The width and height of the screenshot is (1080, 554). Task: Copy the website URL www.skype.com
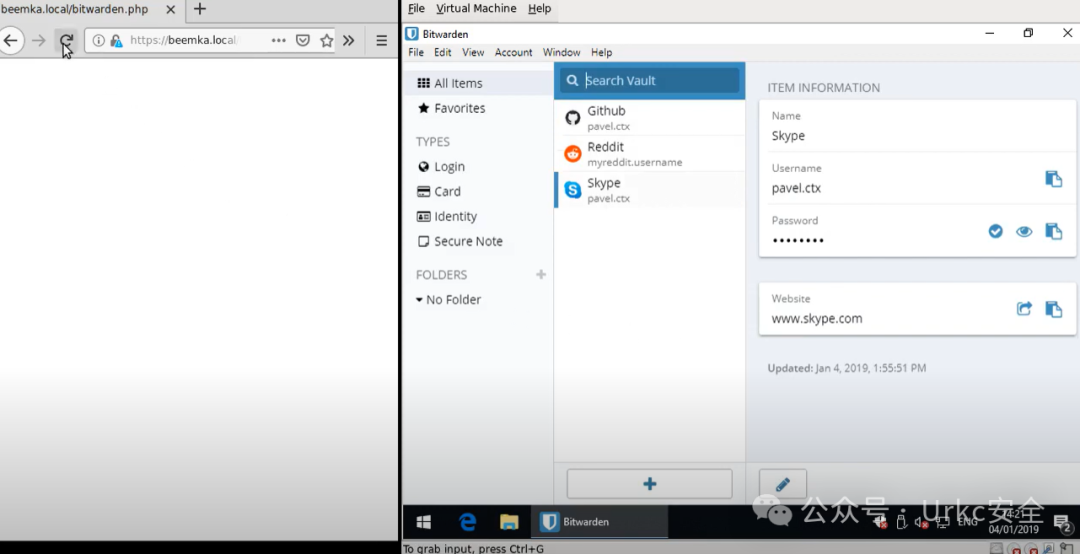click(x=1053, y=309)
